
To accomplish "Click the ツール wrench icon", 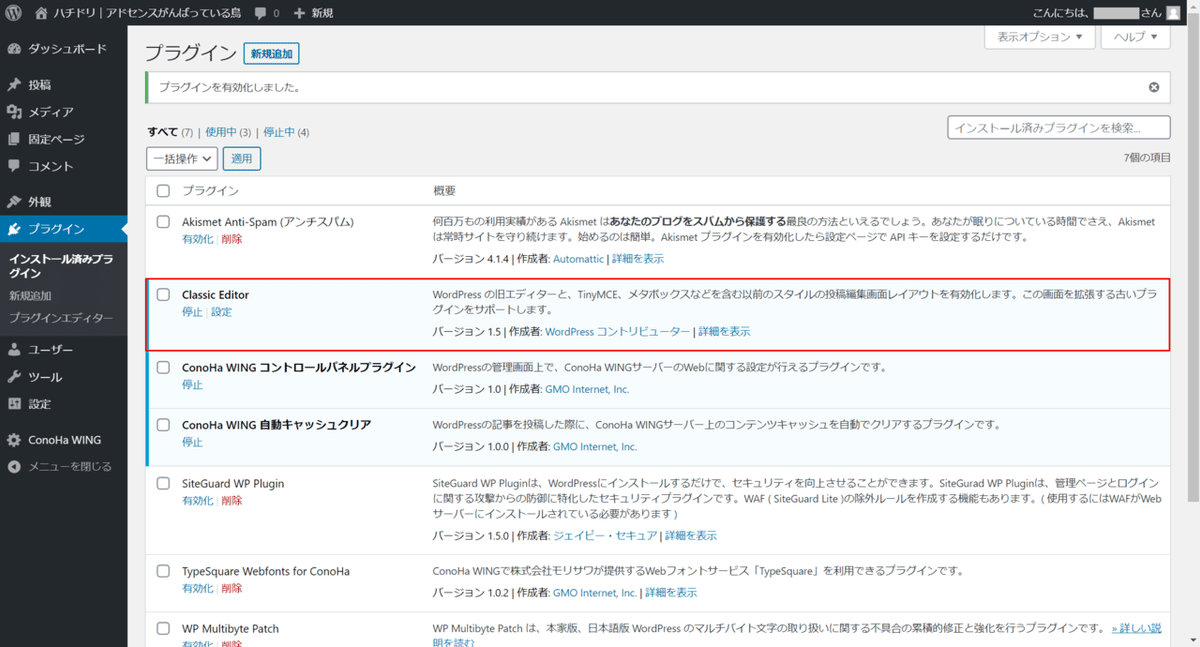I will [14, 377].
